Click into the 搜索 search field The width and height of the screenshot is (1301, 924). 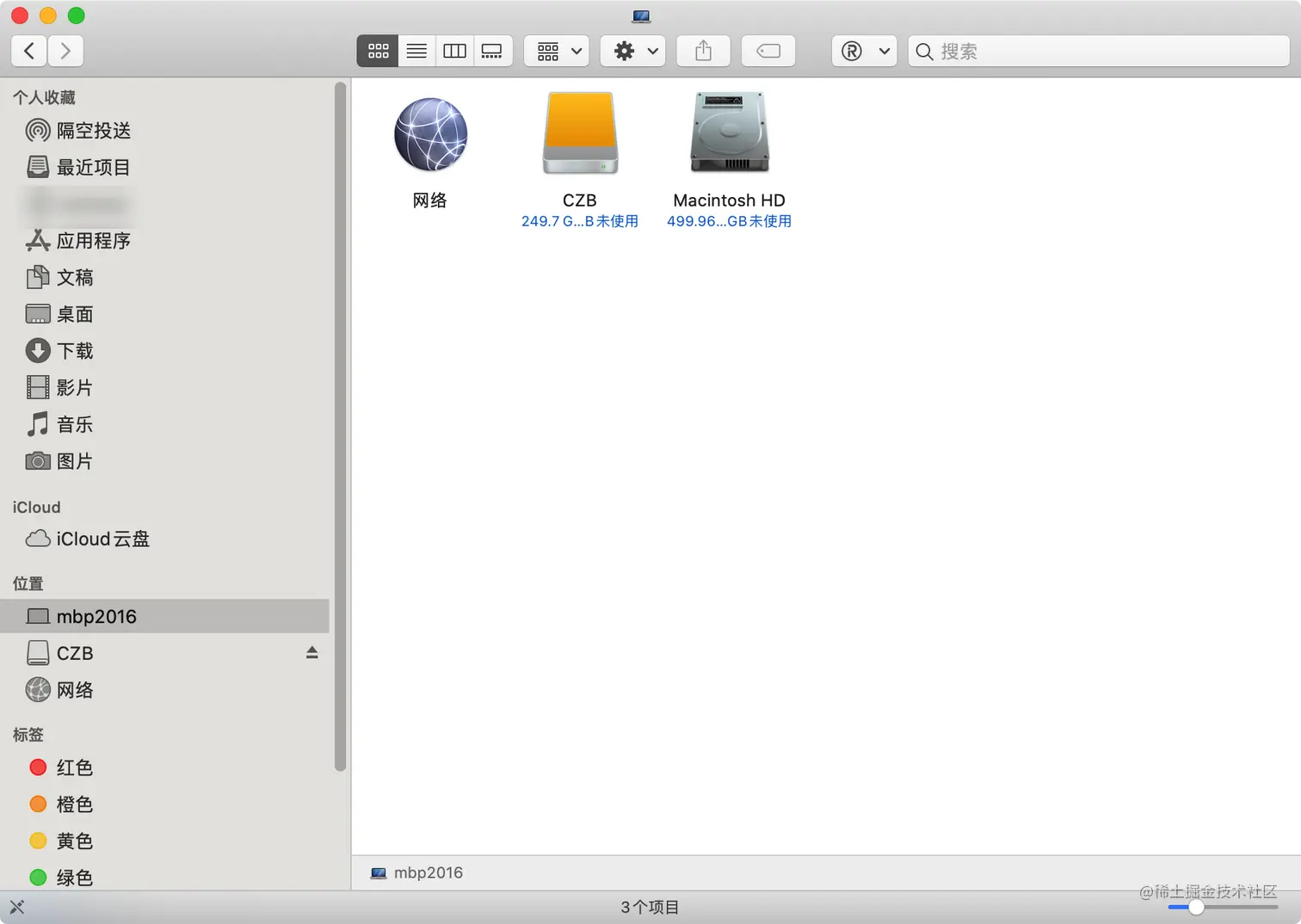coord(1099,51)
